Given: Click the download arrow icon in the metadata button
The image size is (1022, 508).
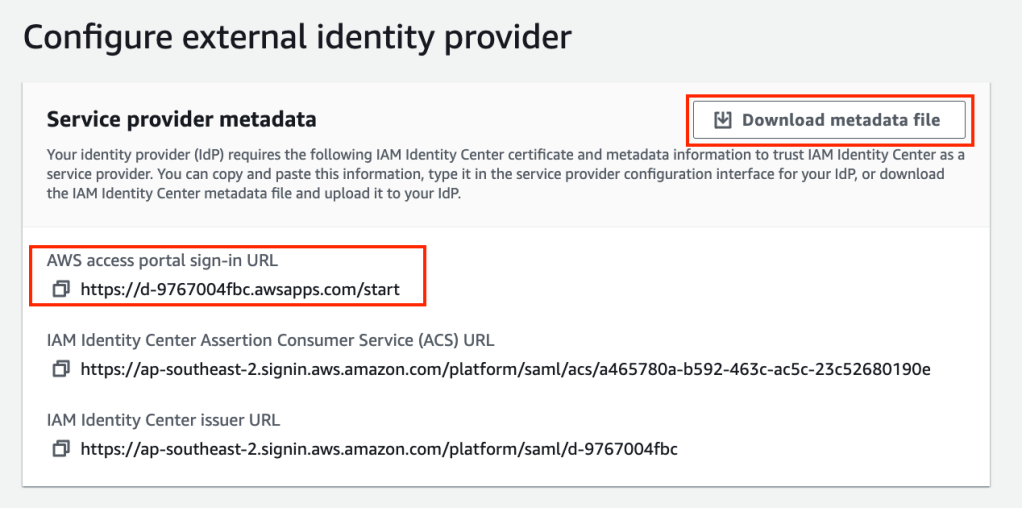Looking at the screenshot, I should (723, 120).
